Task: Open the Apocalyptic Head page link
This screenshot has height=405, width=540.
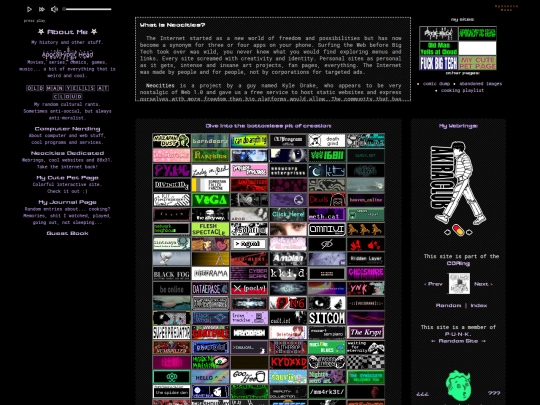Action: [68, 54]
